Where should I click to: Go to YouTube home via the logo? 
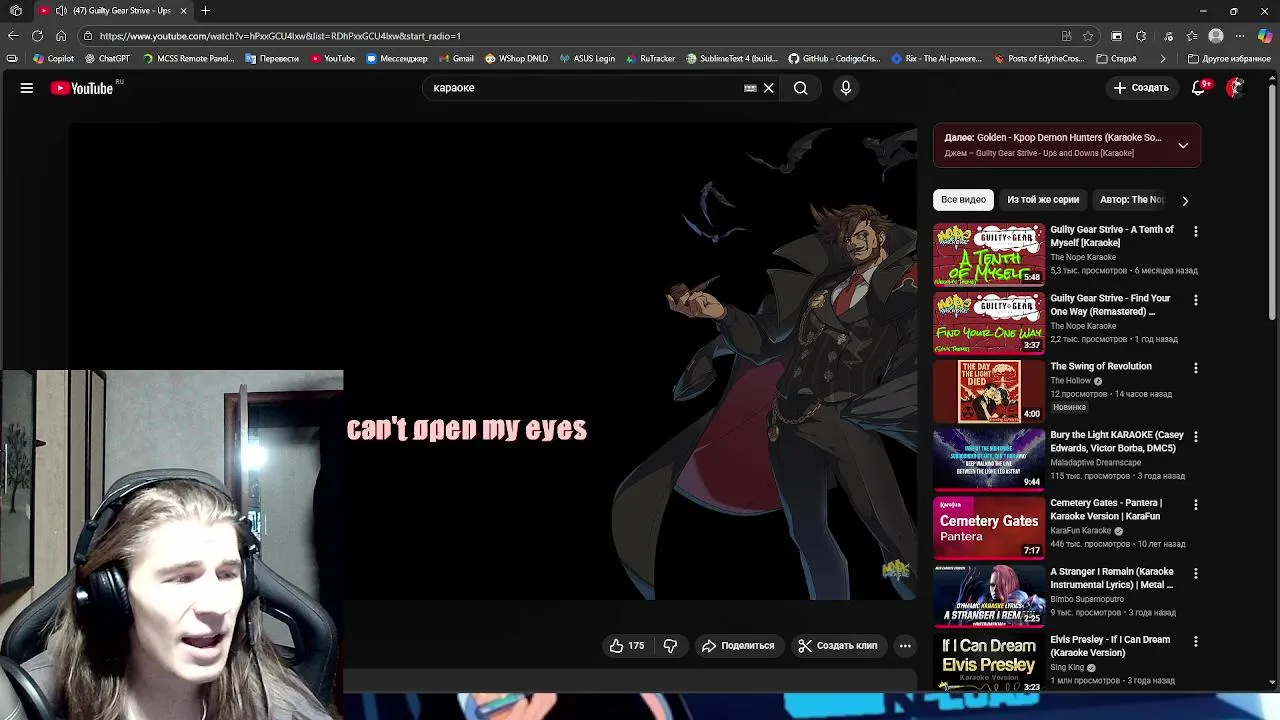point(82,88)
